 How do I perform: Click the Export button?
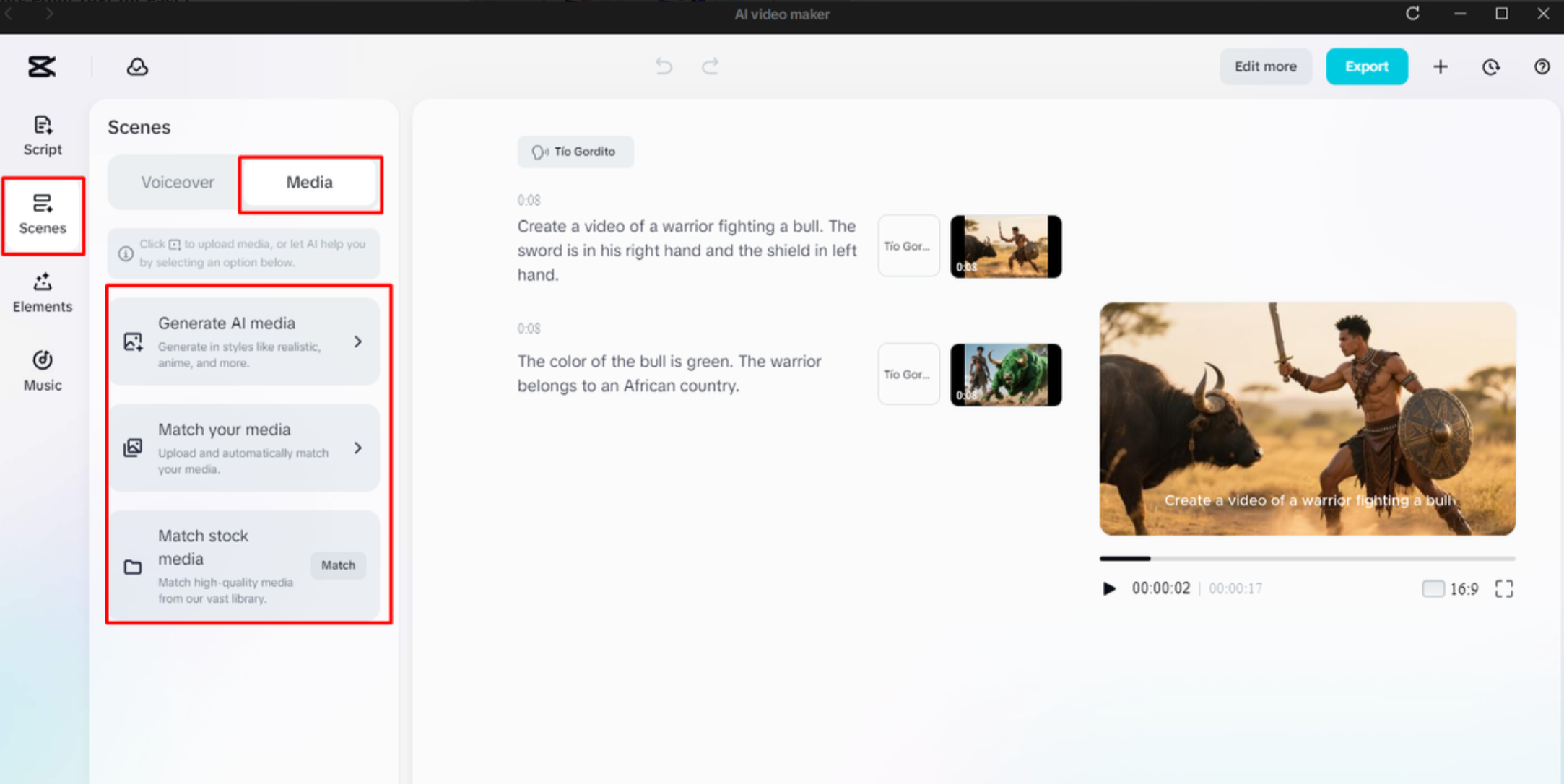(x=1366, y=66)
